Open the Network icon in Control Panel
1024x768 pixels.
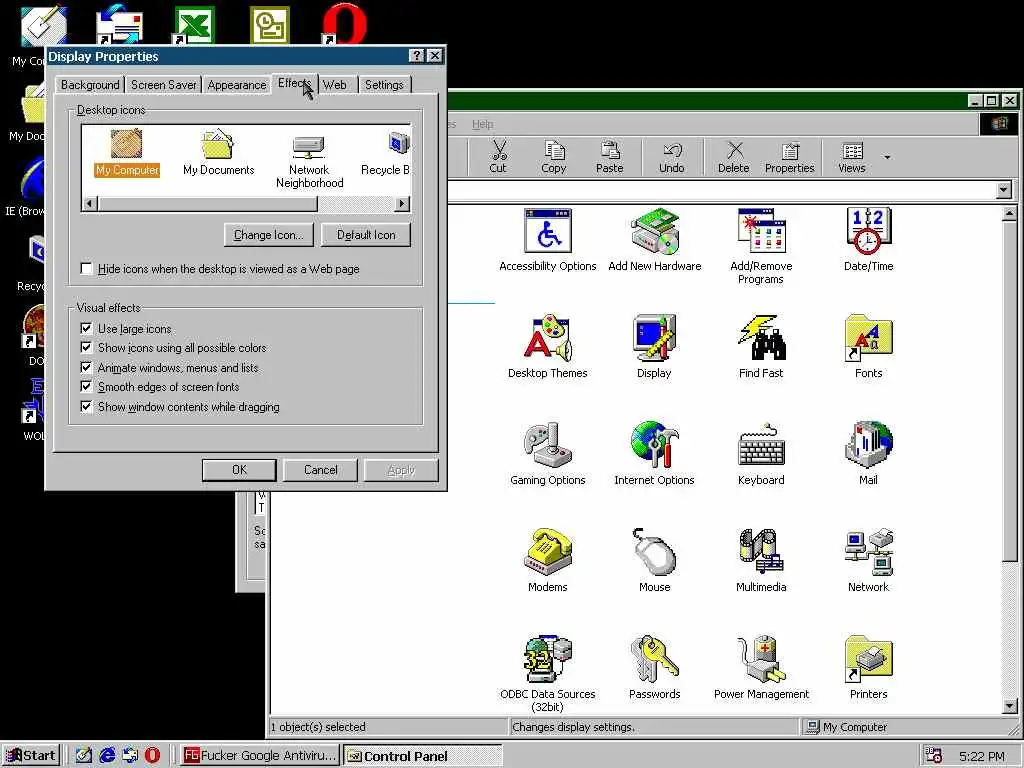click(868, 561)
